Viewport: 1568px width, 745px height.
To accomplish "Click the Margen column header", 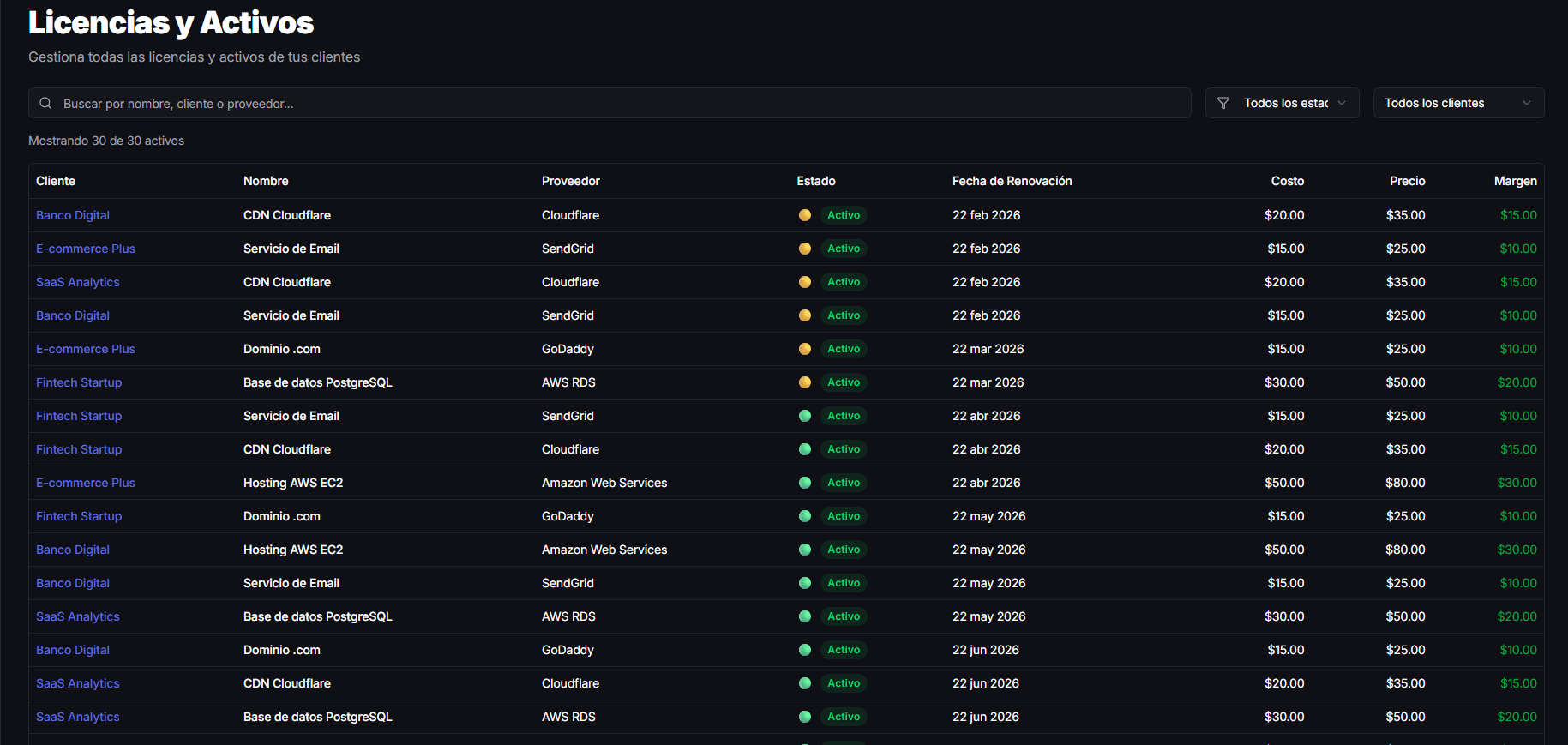I will click(1515, 181).
